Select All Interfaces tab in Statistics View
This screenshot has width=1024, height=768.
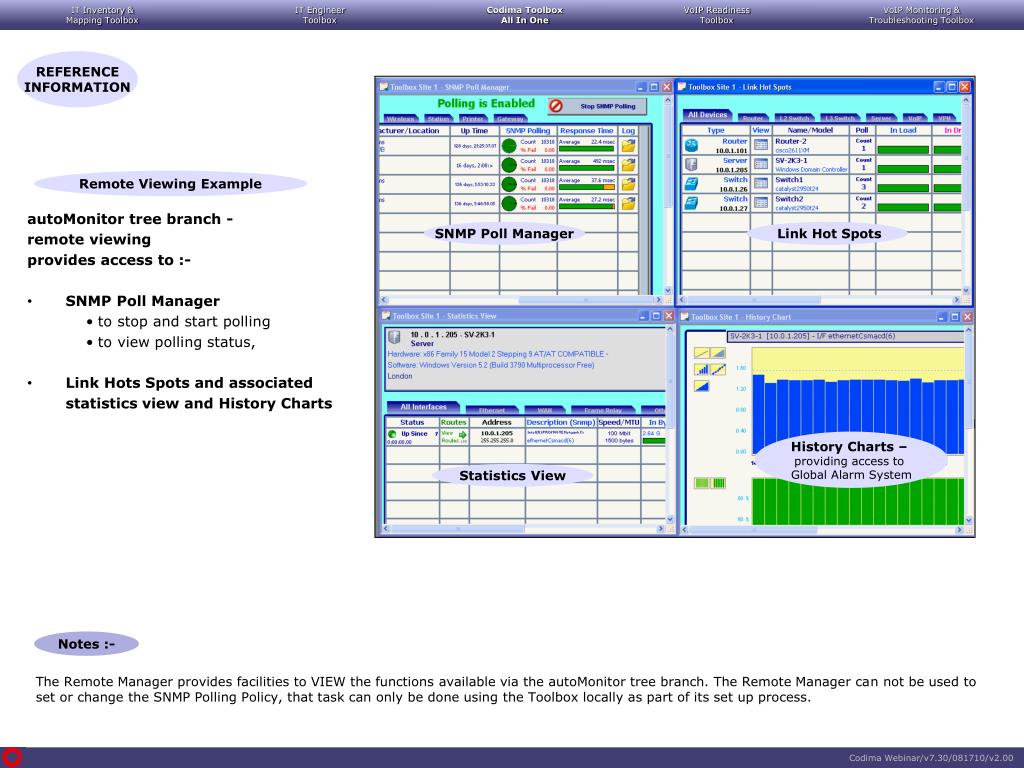(x=423, y=407)
